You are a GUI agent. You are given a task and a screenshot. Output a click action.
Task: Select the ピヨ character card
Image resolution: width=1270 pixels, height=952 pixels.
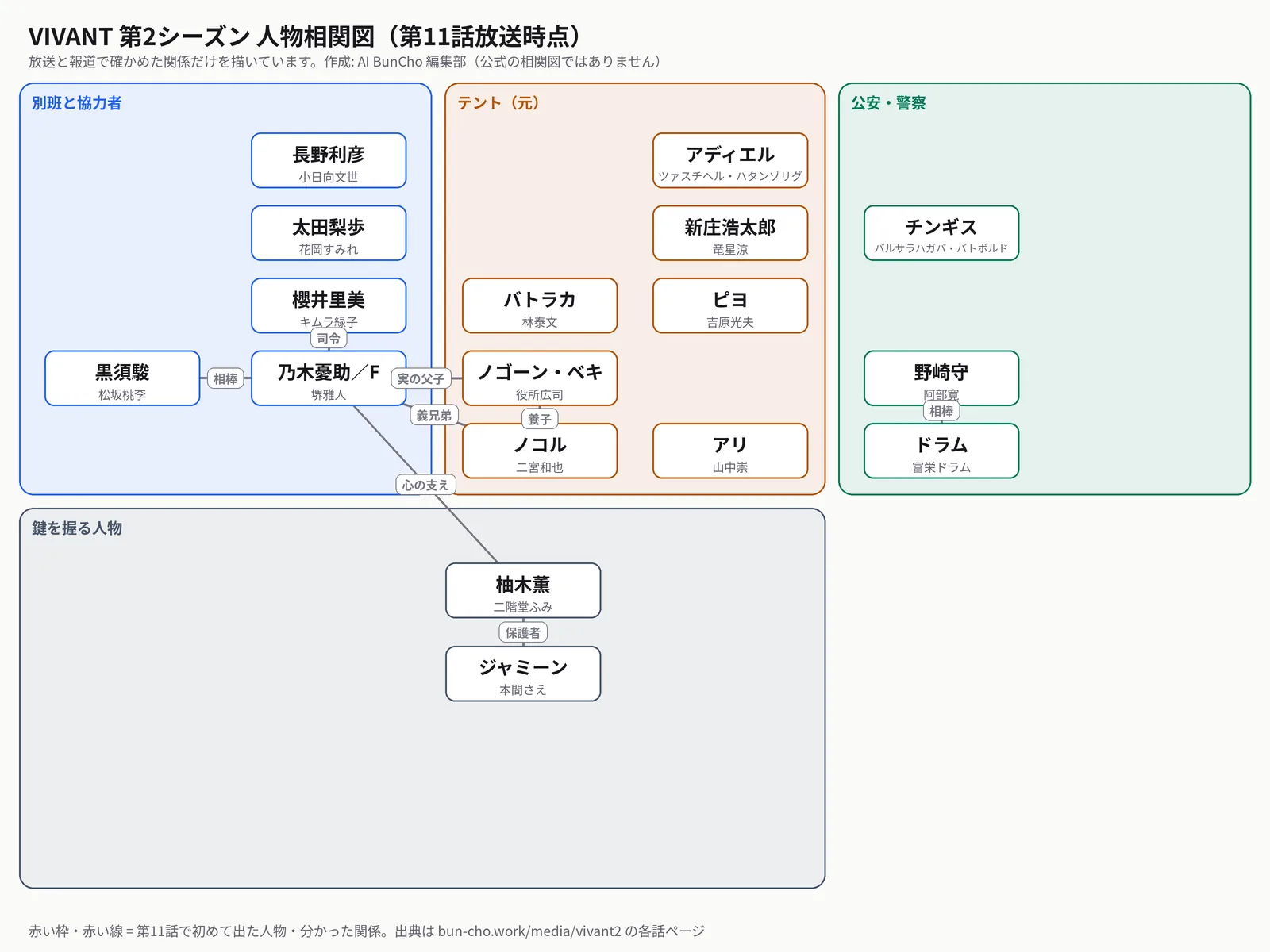(730, 305)
